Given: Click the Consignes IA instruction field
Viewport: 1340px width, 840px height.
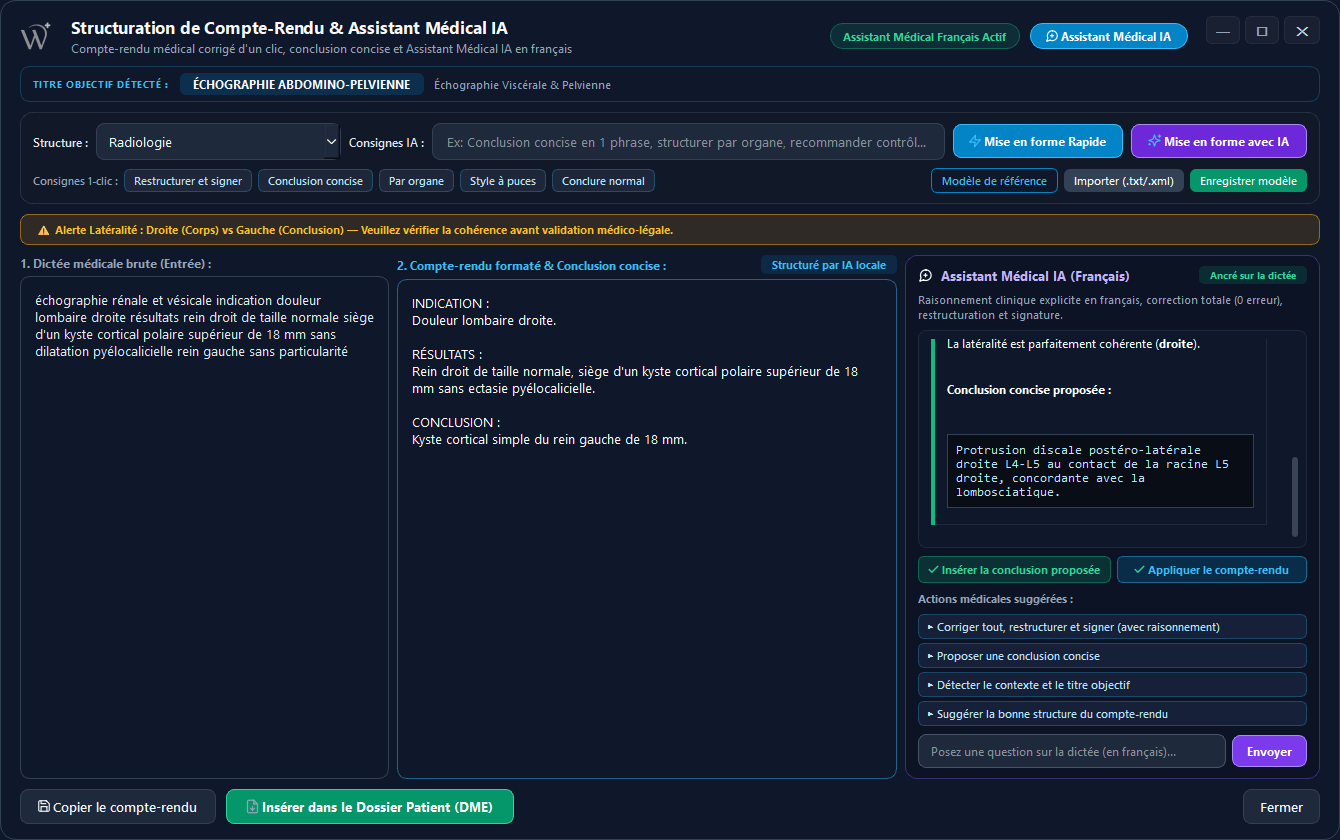Looking at the screenshot, I should tap(688, 142).
